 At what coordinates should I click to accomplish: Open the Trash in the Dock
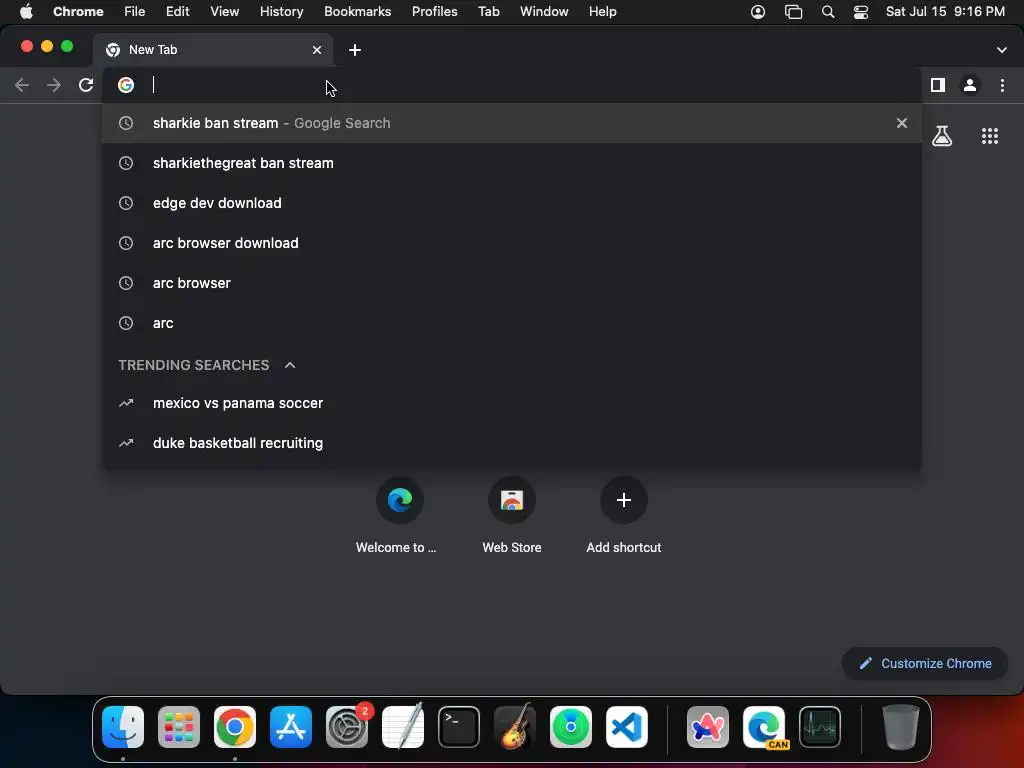(x=901, y=727)
